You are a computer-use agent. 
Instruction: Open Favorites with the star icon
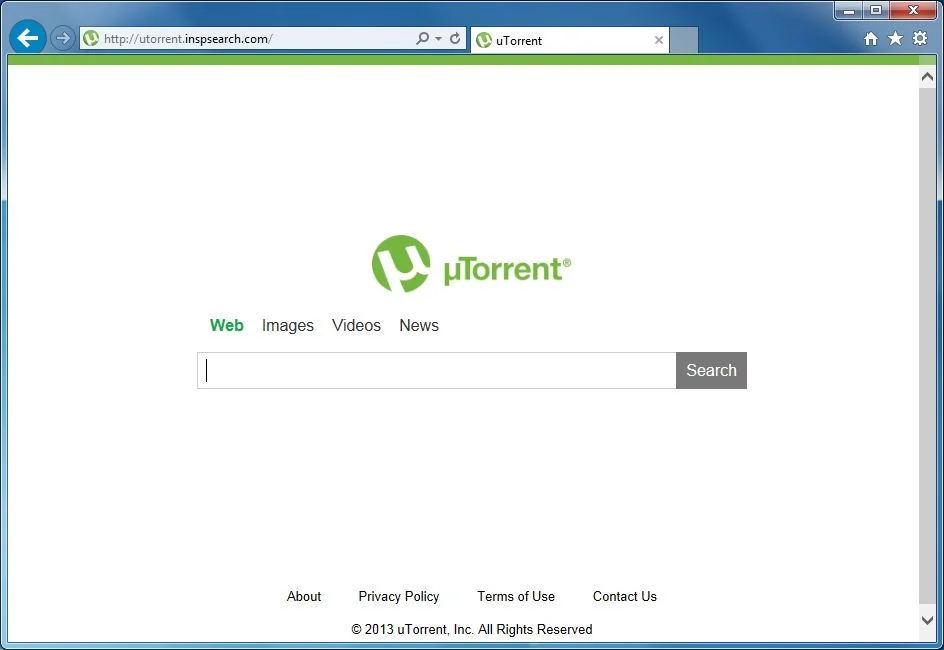coord(895,39)
